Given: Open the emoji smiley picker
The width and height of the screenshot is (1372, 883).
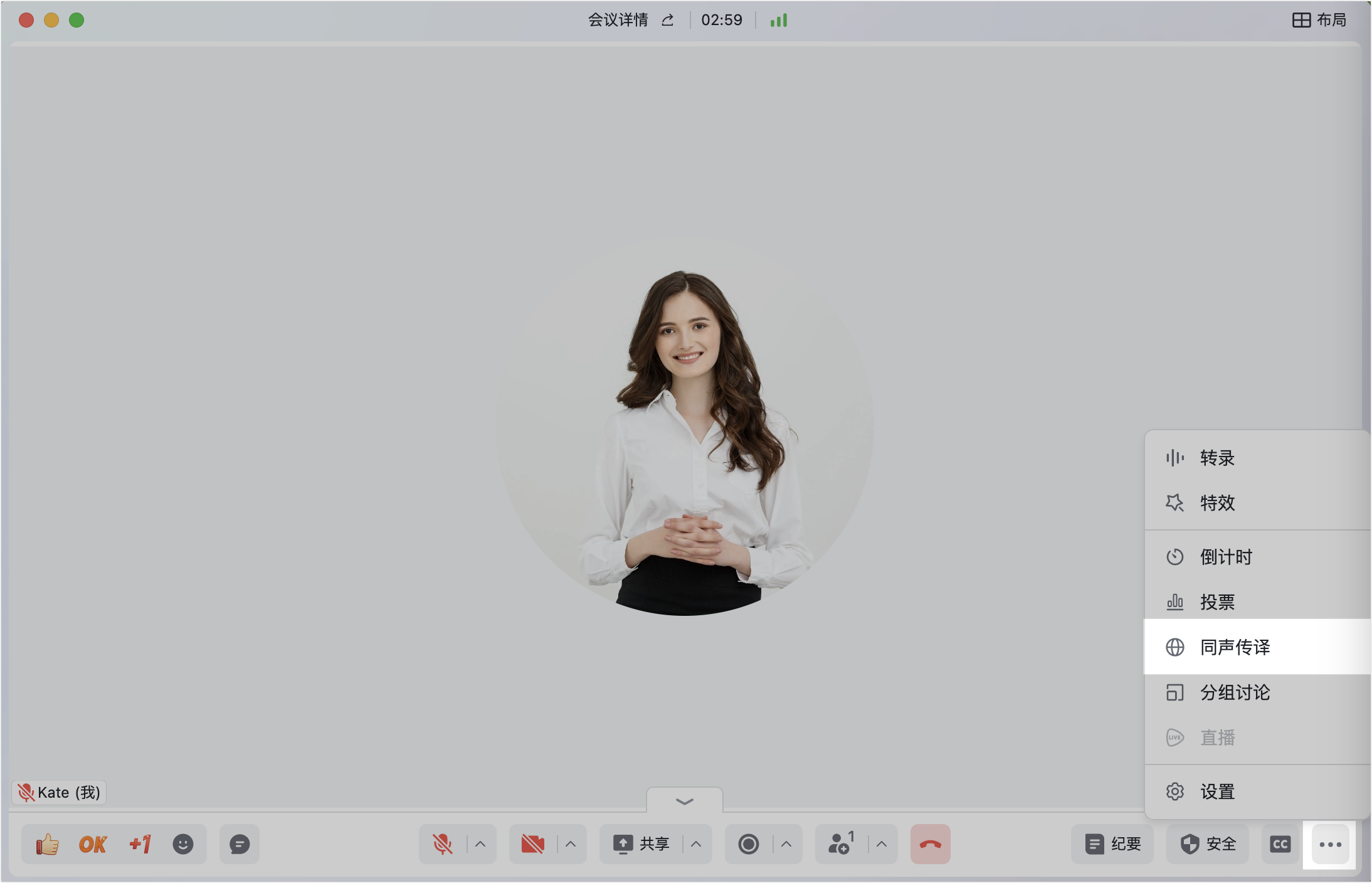Looking at the screenshot, I should pos(183,844).
